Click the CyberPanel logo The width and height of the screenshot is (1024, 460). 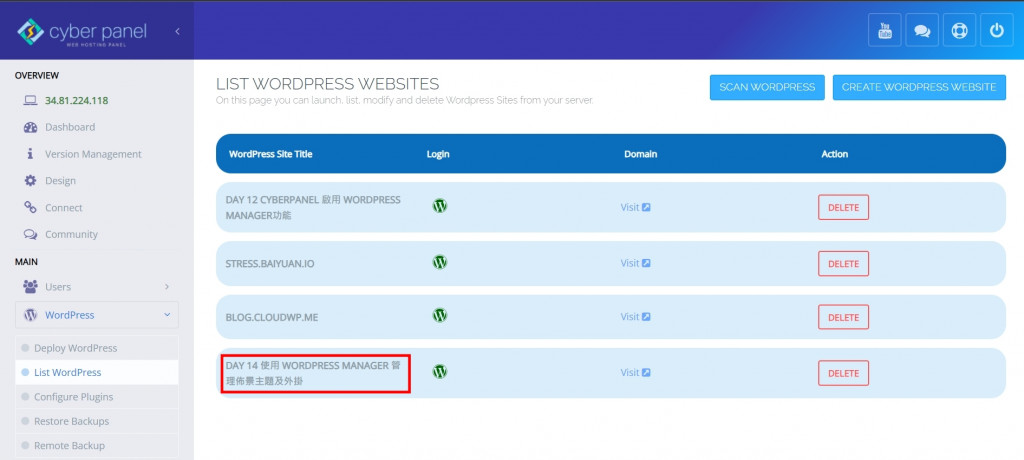pyautogui.click(x=82, y=31)
